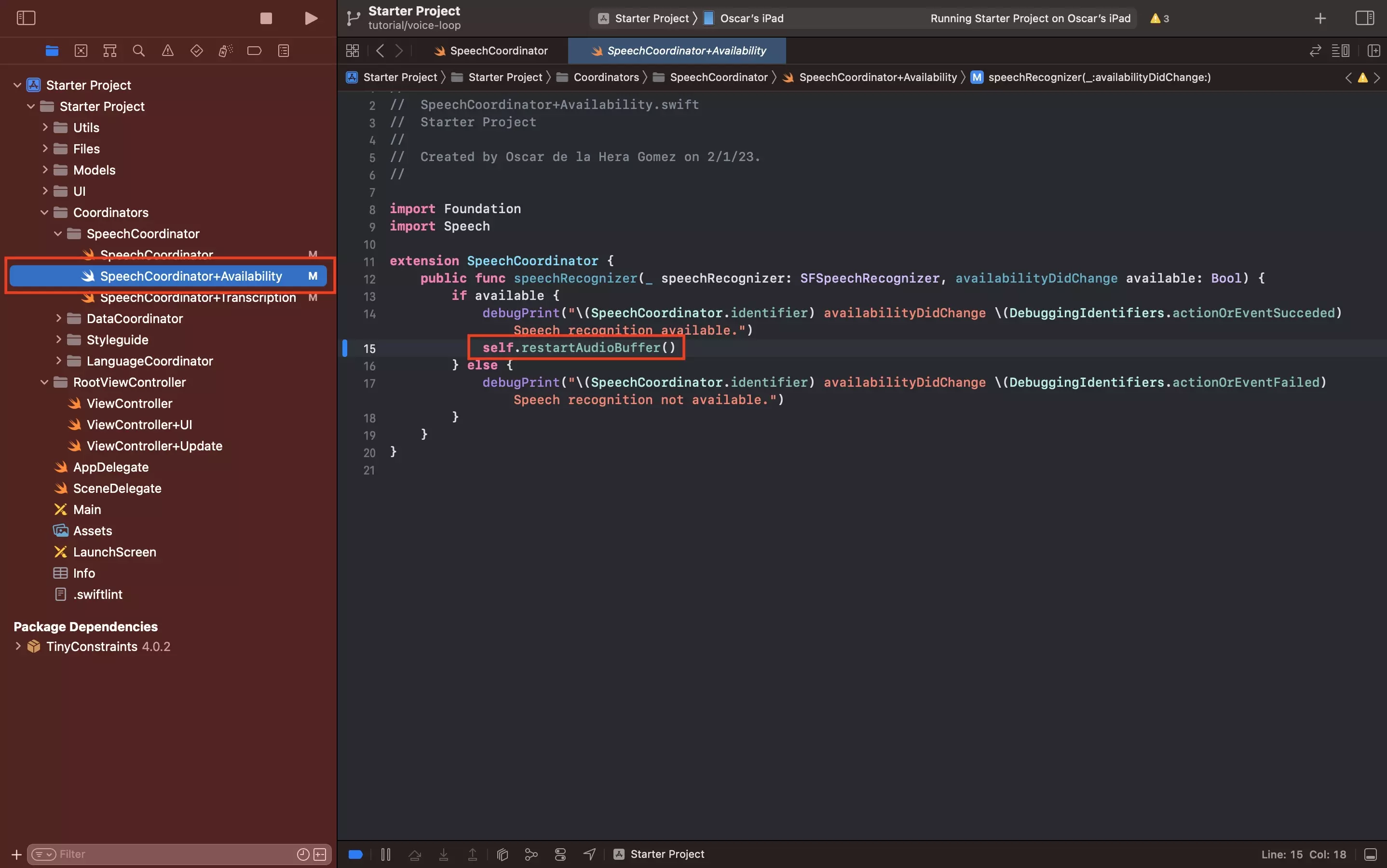Screen dimensions: 1387x868
Task: Open the Breakpoint navigator
Action: click(254, 51)
